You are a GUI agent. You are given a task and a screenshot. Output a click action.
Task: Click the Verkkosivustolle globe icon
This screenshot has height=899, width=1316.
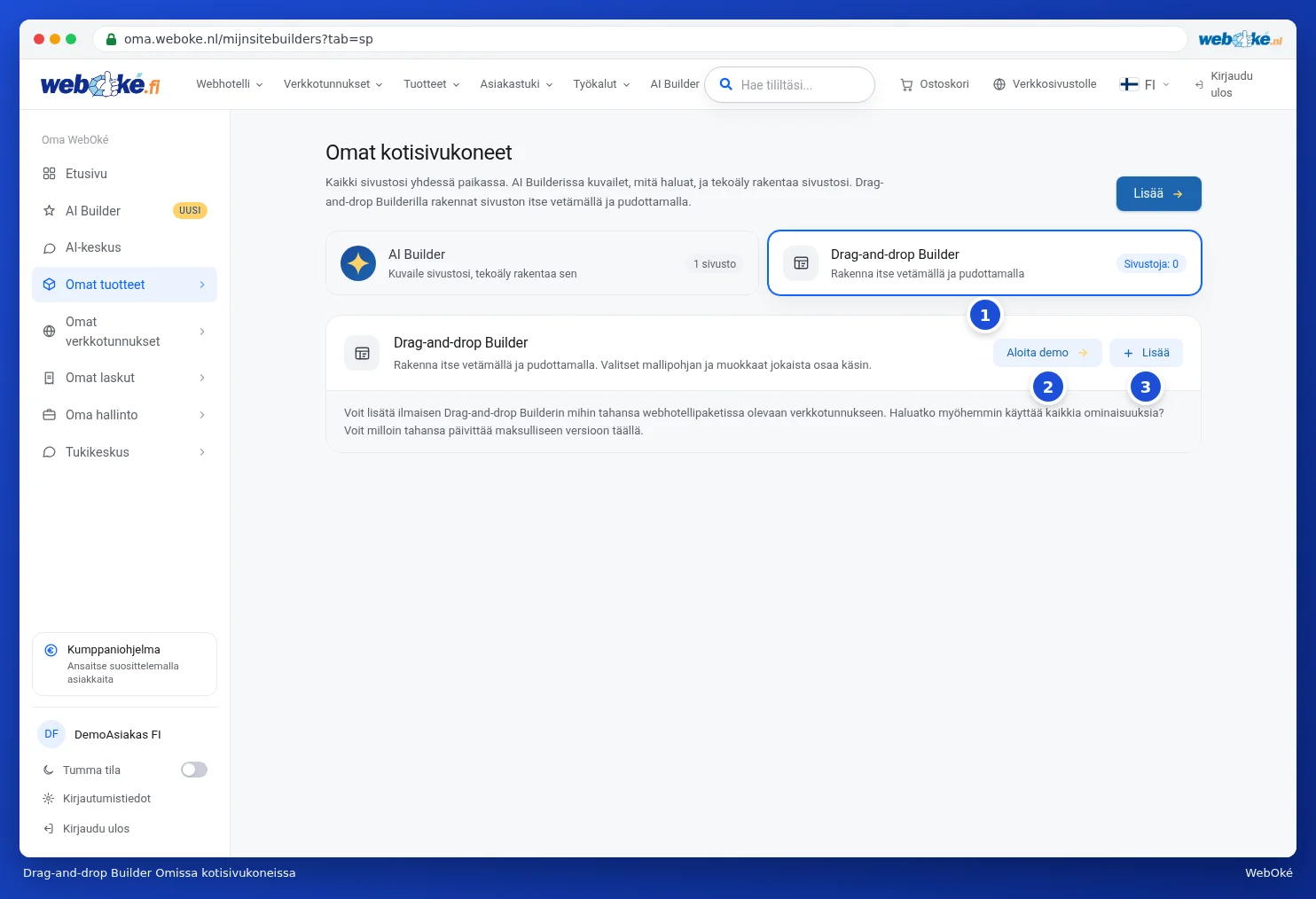click(x=999, y=84)
